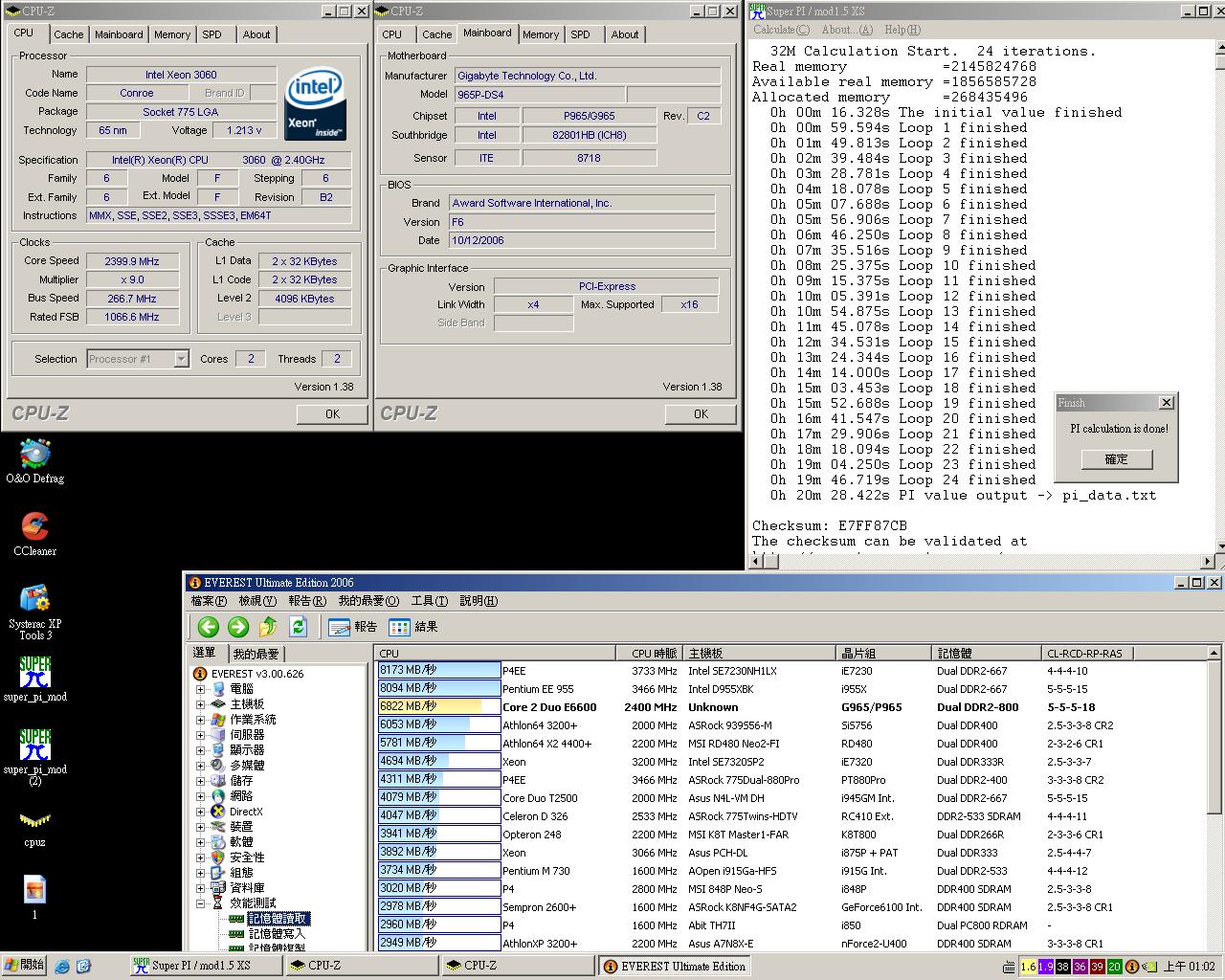Click the Core Speed 2399.9 MHz field

[x=132, y=261]
